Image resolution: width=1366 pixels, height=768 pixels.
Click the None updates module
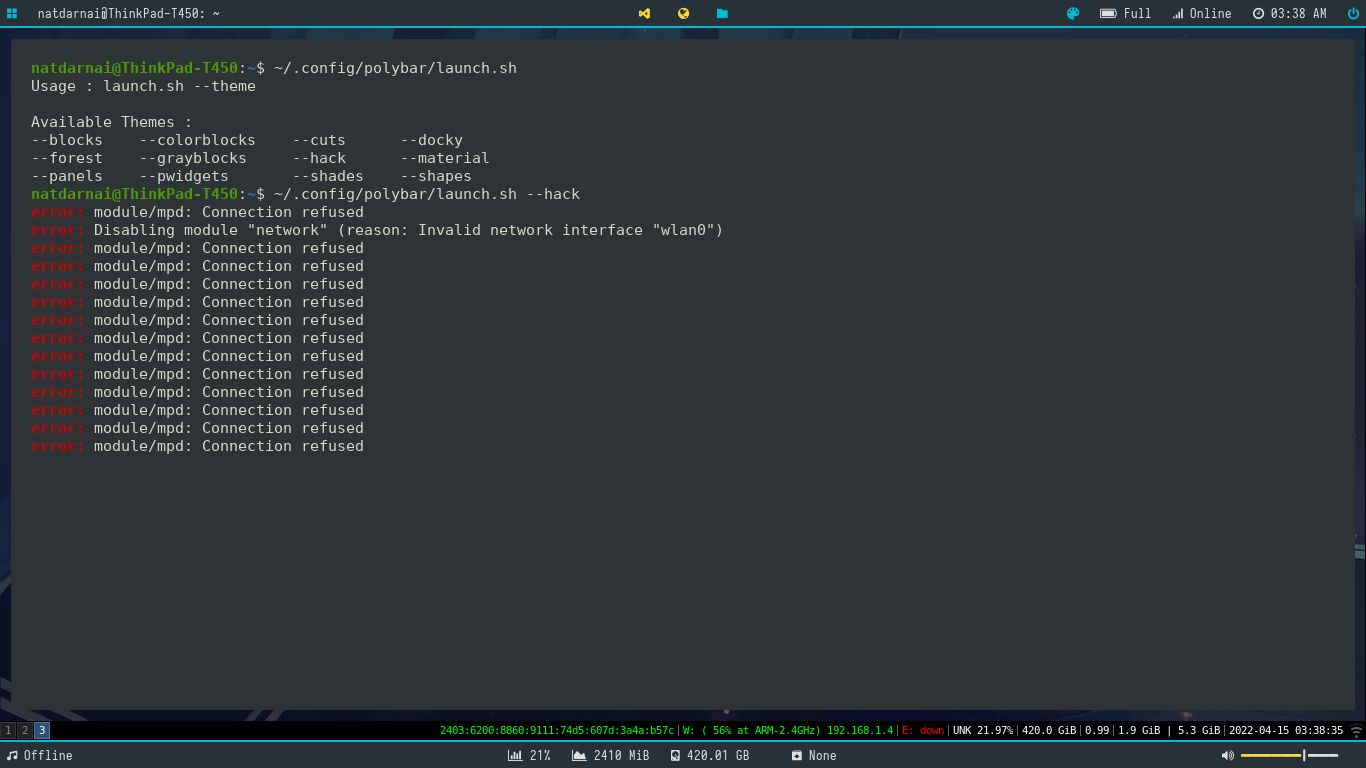(814, 755)
